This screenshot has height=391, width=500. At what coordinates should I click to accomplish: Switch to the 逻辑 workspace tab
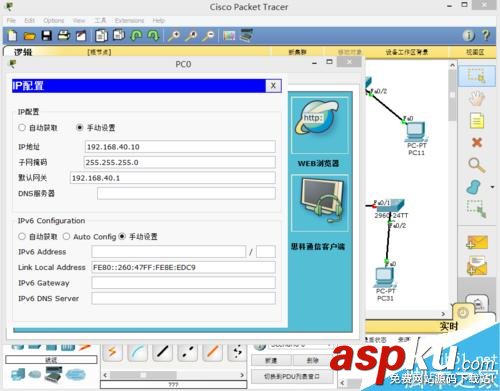23,52
